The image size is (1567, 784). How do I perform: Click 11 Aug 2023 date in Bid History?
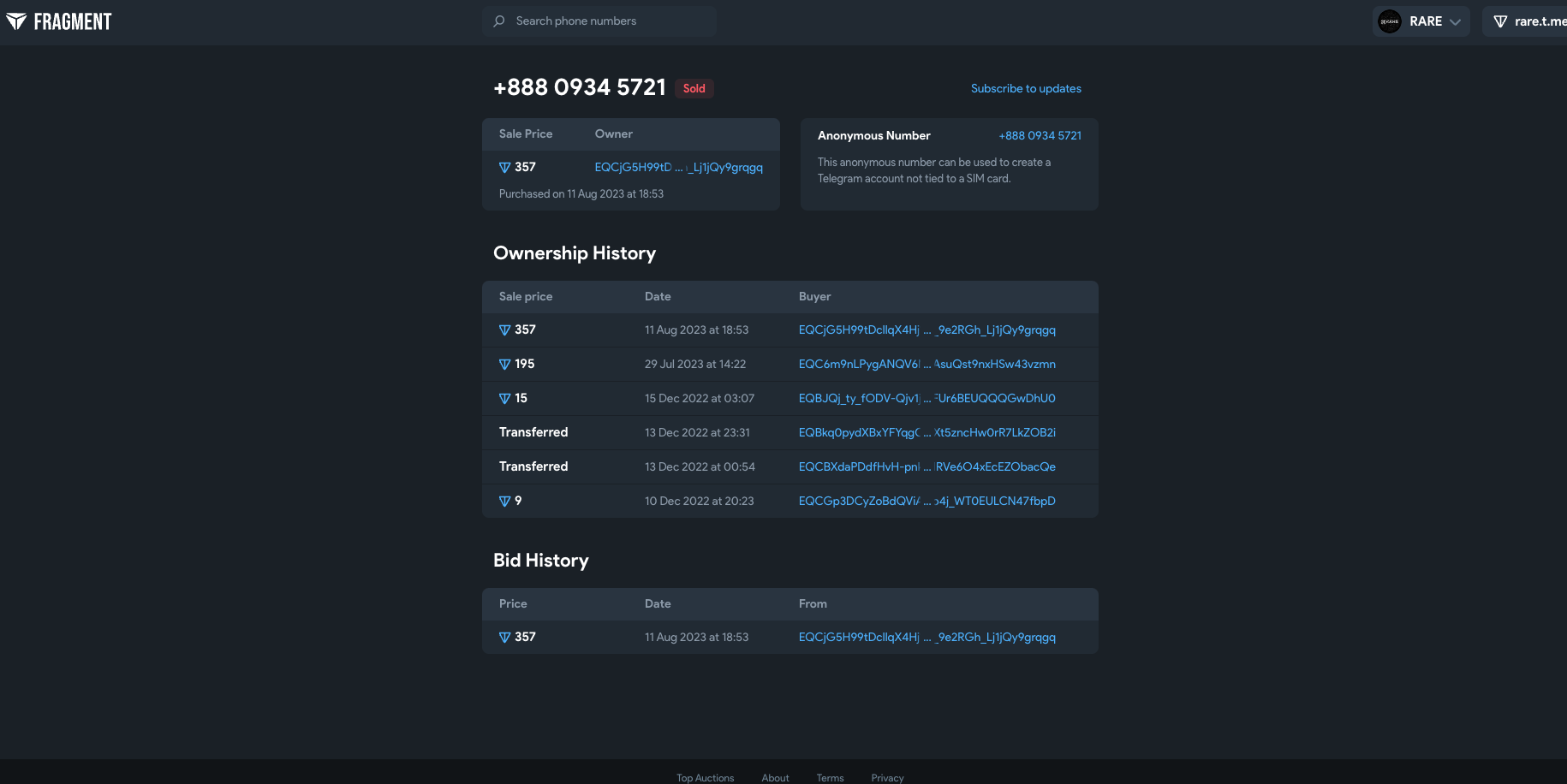697,638
